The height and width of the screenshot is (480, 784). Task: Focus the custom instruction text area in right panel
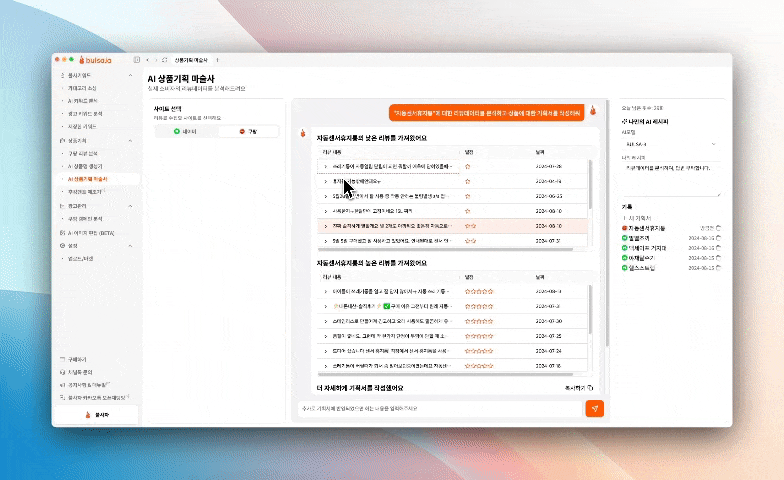(670, 180)
